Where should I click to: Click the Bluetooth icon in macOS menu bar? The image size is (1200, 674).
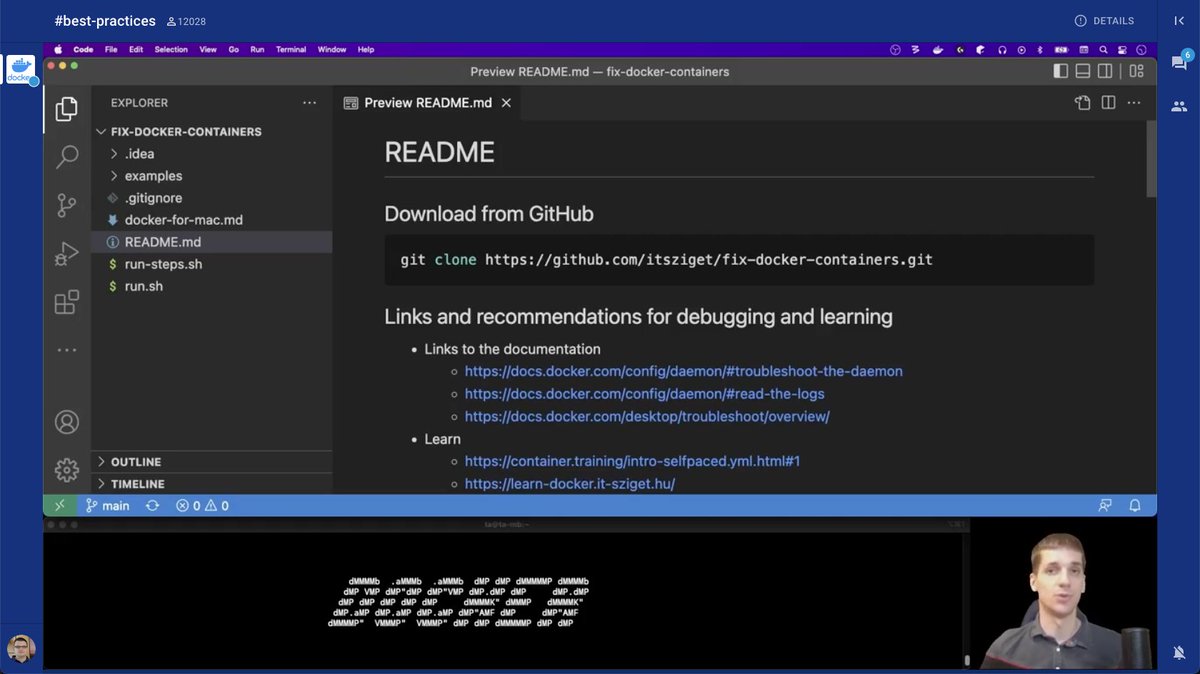pos(1039,49)
